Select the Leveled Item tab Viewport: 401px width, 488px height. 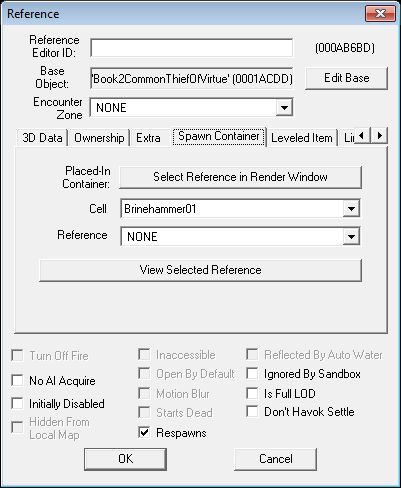click(302, 138)
